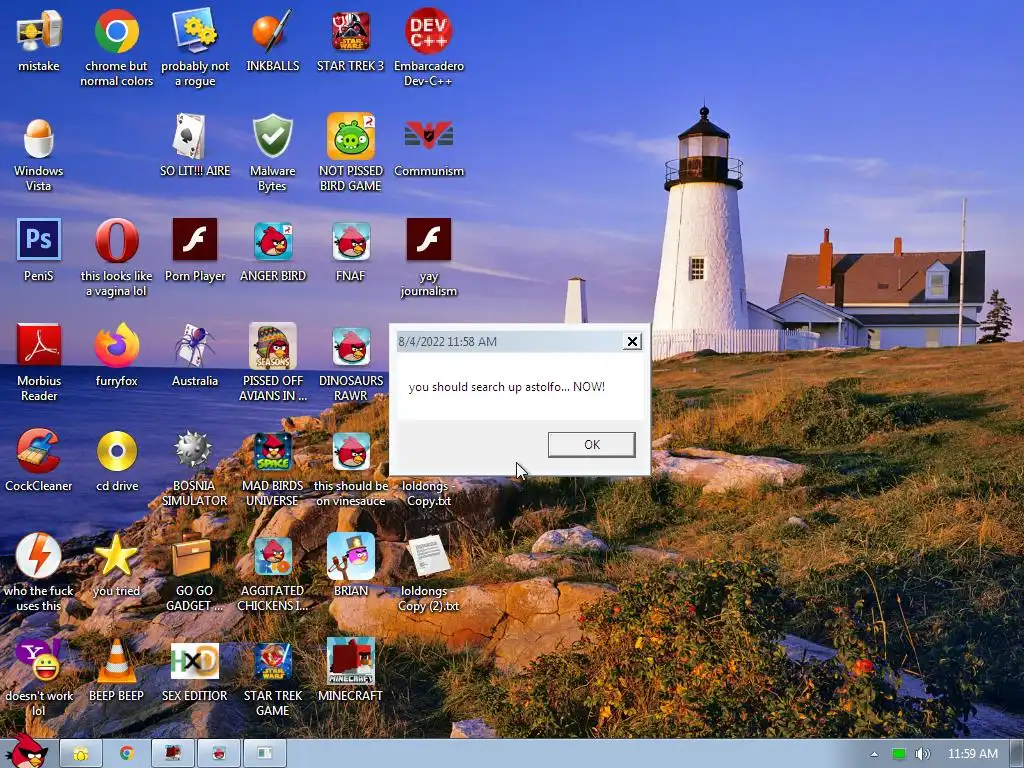
Task: Open the yellow folder taskbar button
Action: (x=80, y=754)
